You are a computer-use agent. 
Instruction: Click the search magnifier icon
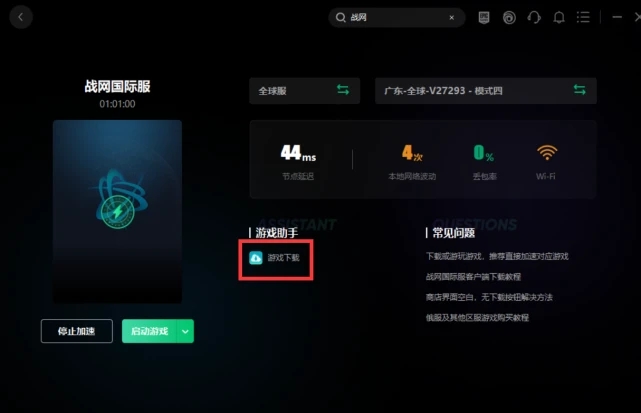tap(341, 17)
